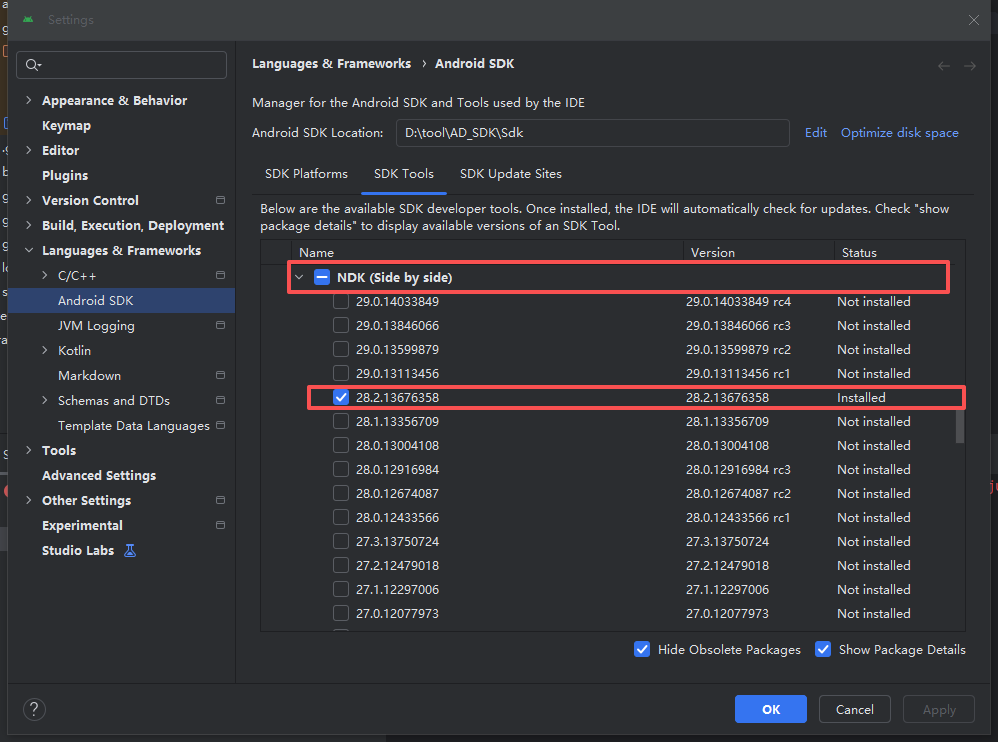Open Plugins settings
Image resolution: width=998 pixels, height=742 pixels.
point(65,175)
